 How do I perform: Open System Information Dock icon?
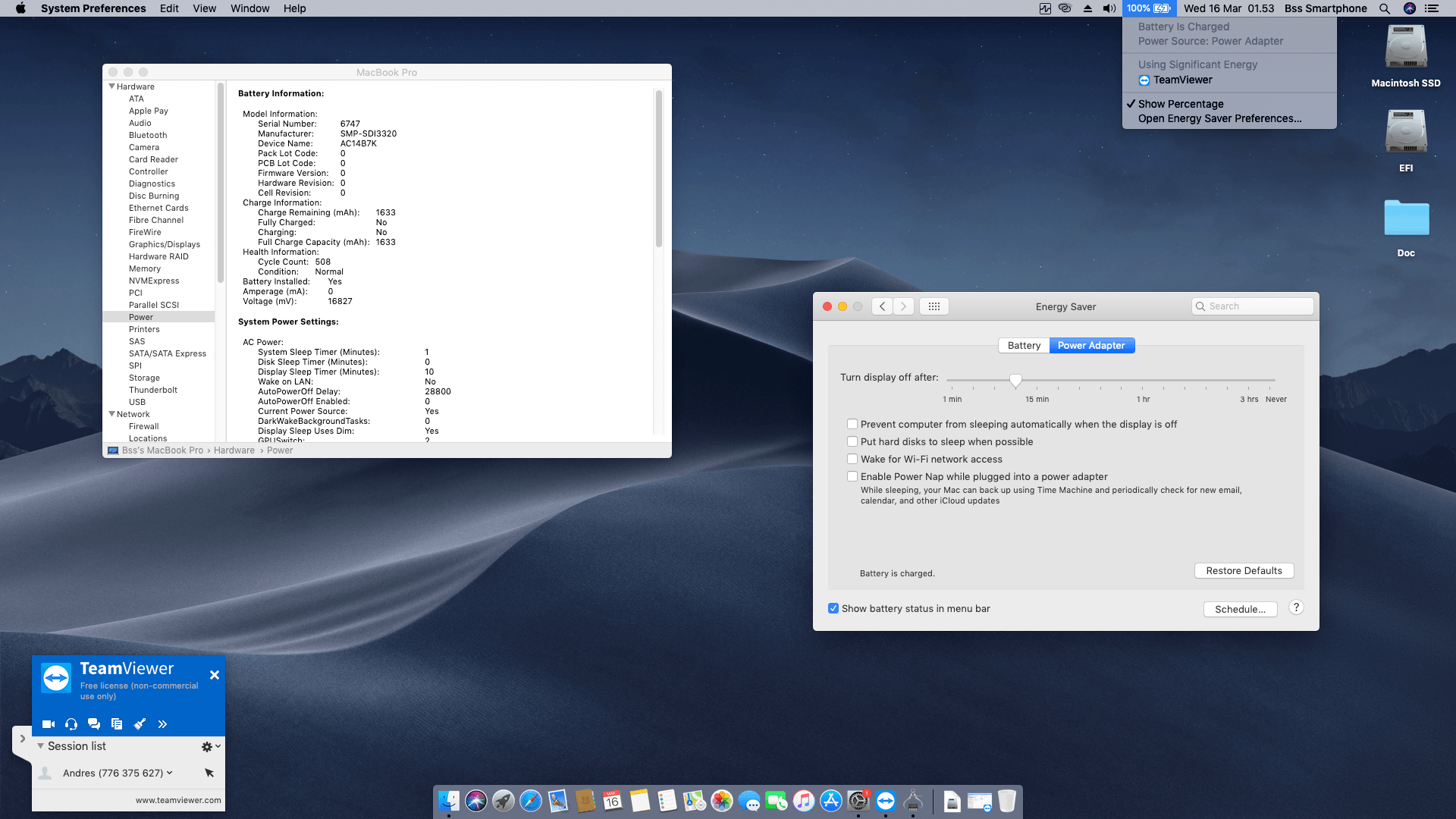(913, 801)
